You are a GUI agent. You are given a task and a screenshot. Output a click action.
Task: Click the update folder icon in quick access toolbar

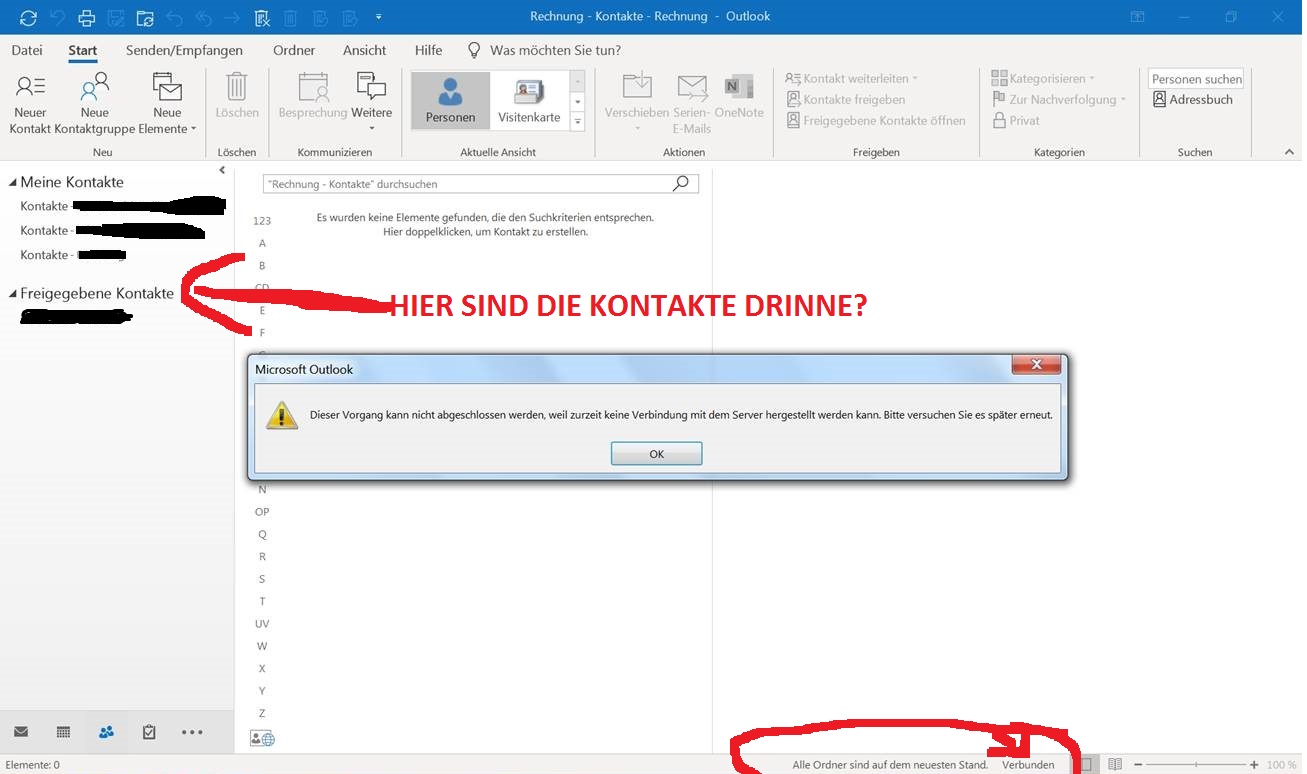[x=145, y=17]
